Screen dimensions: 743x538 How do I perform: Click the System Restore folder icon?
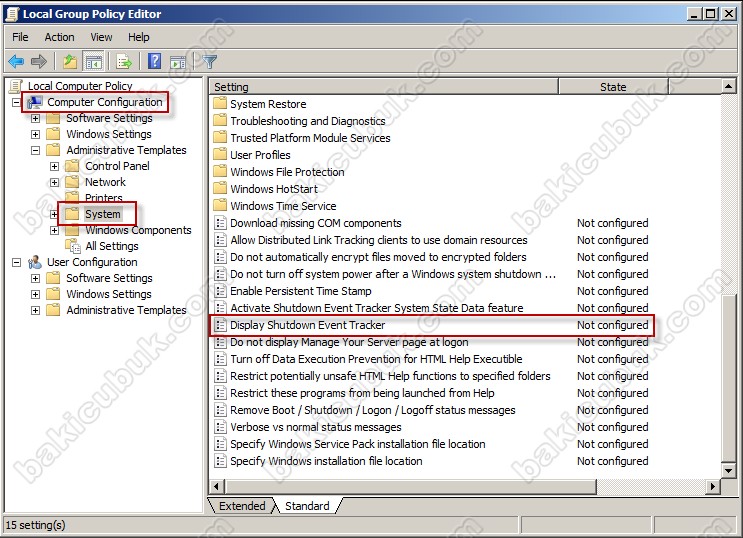pyautogui.click(x=220, y=103)
